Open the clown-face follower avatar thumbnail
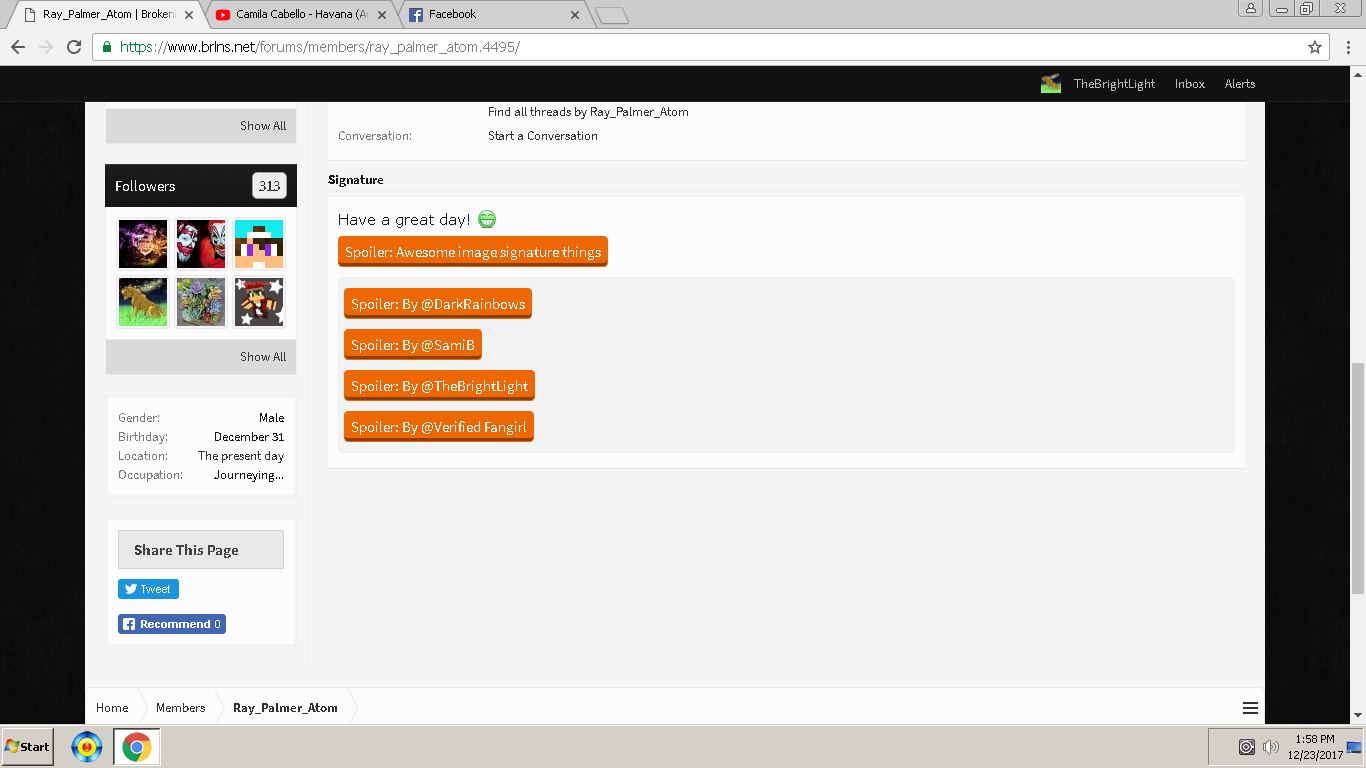 [201, 244]
